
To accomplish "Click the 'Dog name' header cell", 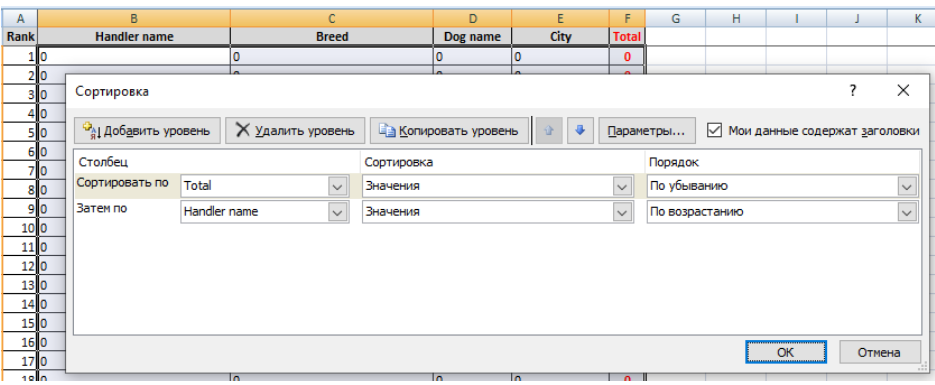I will (473, 37).
